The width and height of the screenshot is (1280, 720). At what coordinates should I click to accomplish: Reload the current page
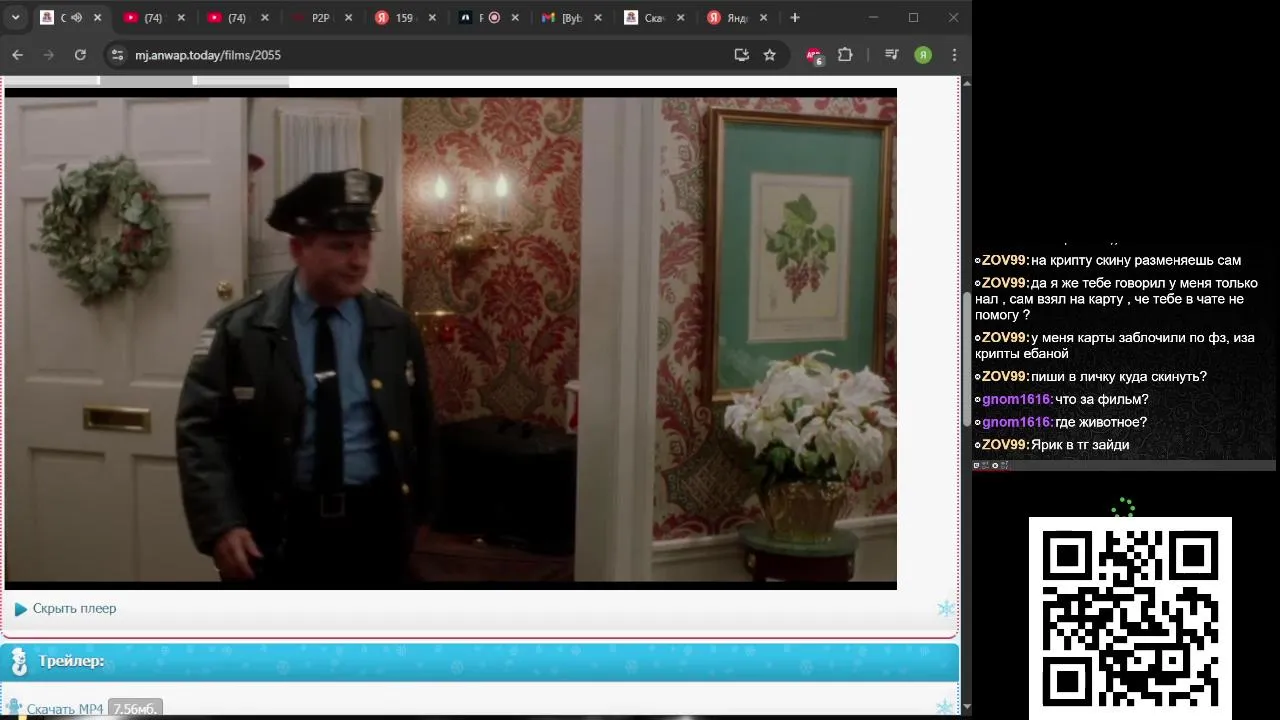[x=80, y=55]
